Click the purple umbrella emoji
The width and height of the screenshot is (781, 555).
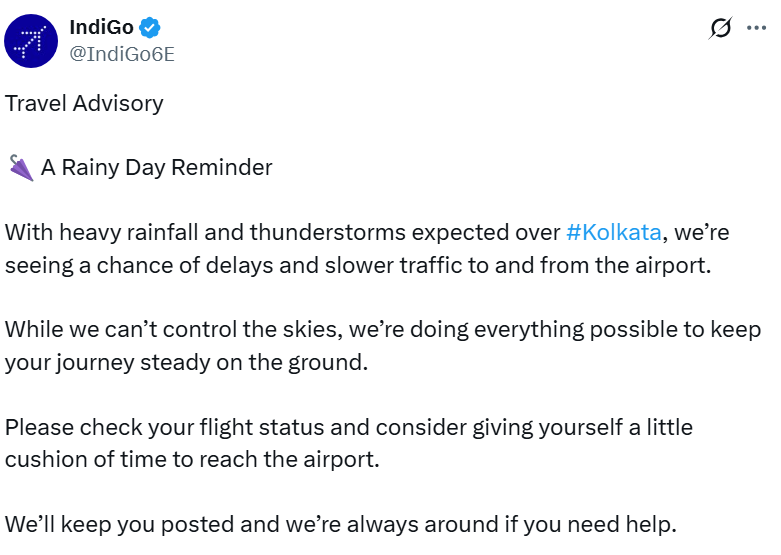[20, 167]
